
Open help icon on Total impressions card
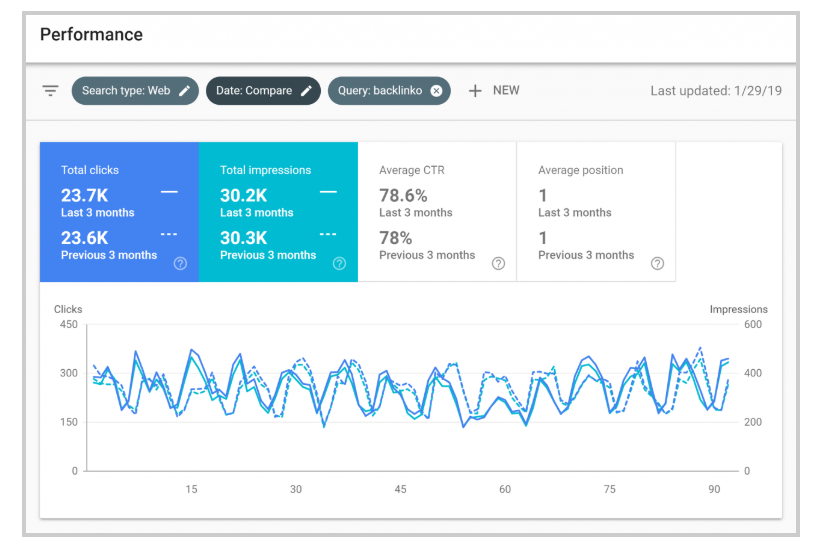point(339,263)
